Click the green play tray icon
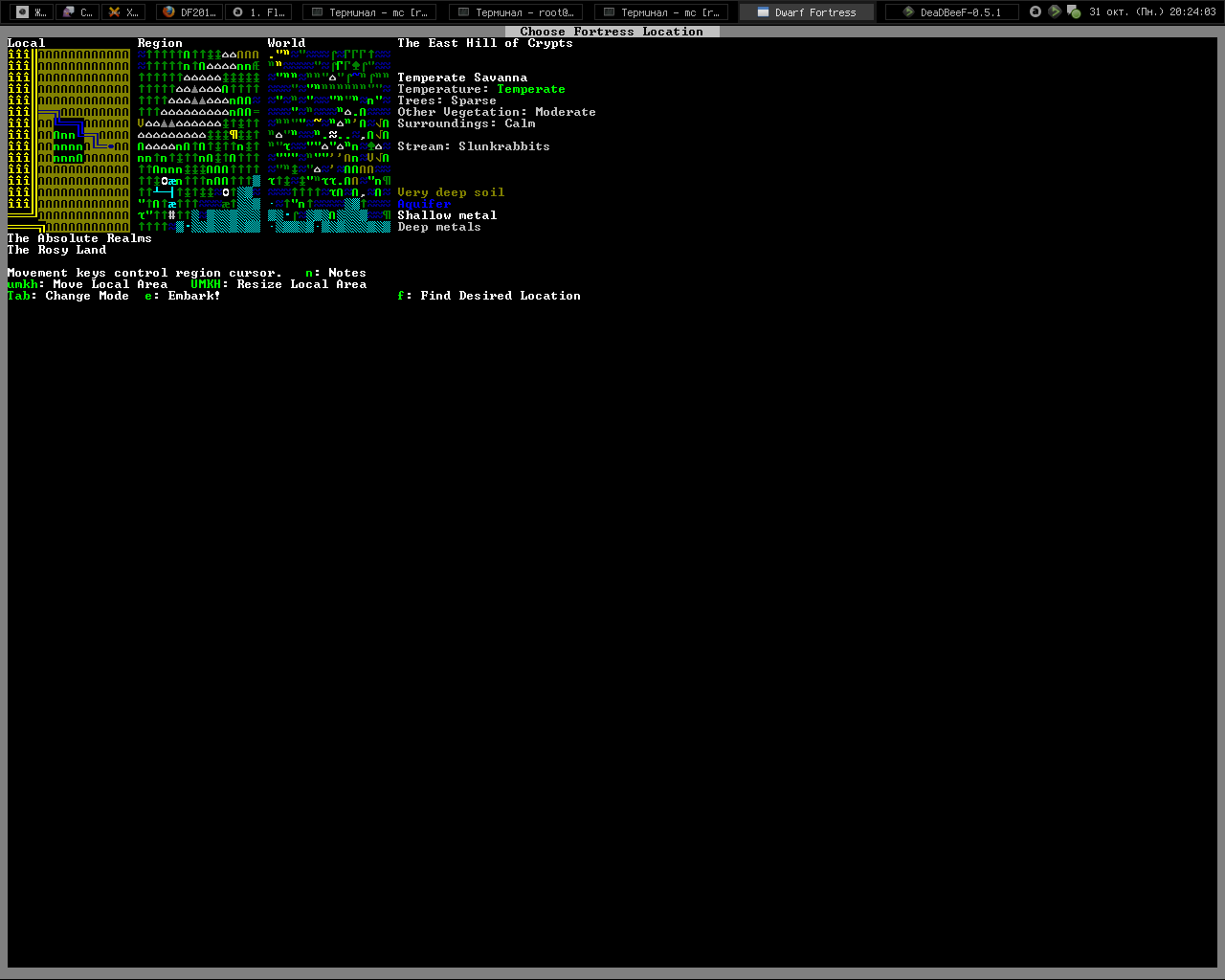Screen dimensions: 1225x980 coord(1055,11)
